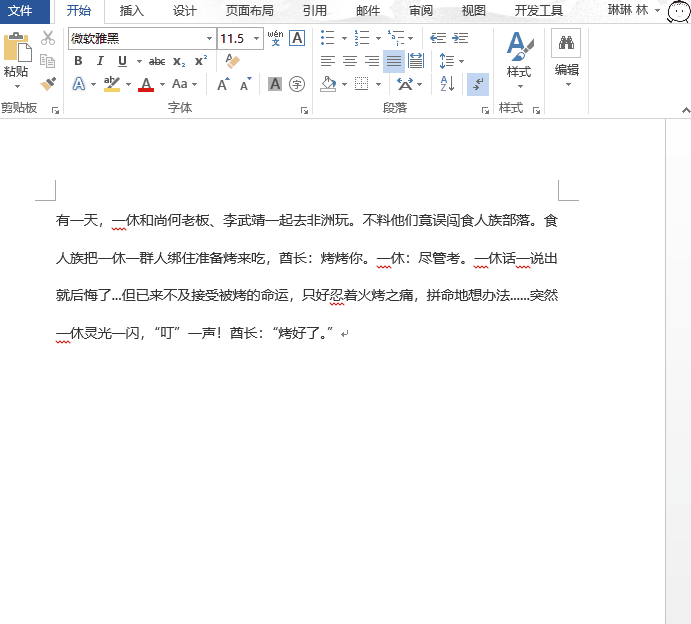
Task: Open font color dropdown arrow
Action: 162,84
